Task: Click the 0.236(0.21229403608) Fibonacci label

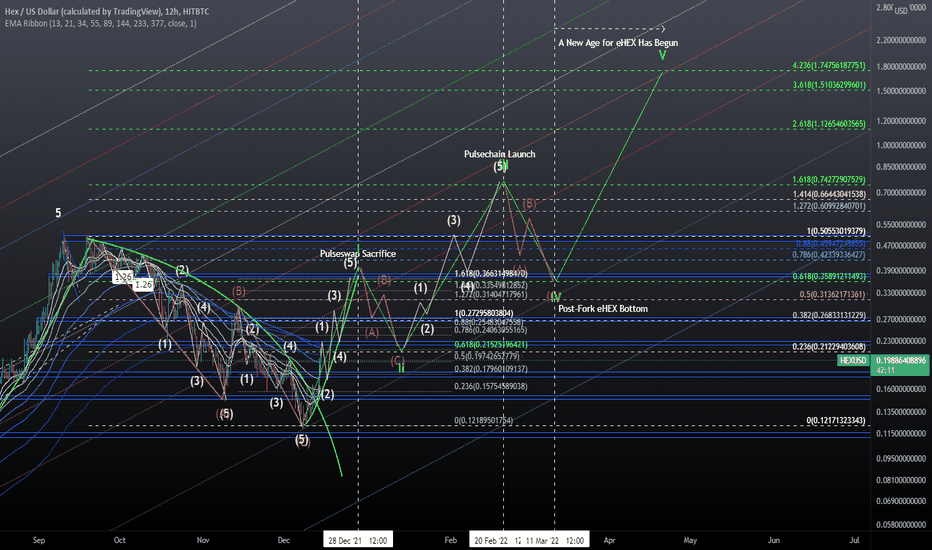Action: 829,347
